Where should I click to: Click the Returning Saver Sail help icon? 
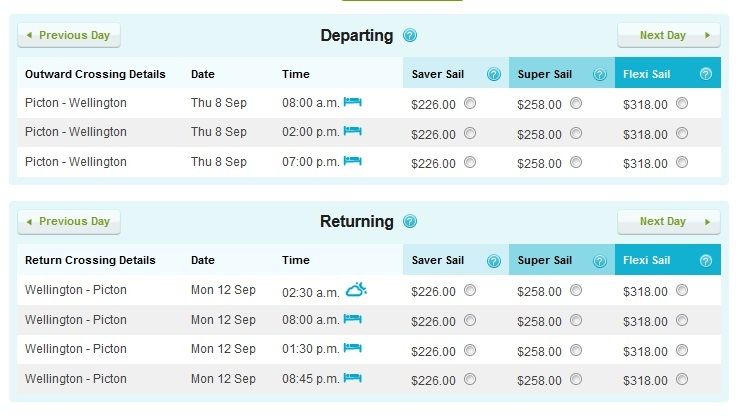pyautogui.click(x=494, y=261)
